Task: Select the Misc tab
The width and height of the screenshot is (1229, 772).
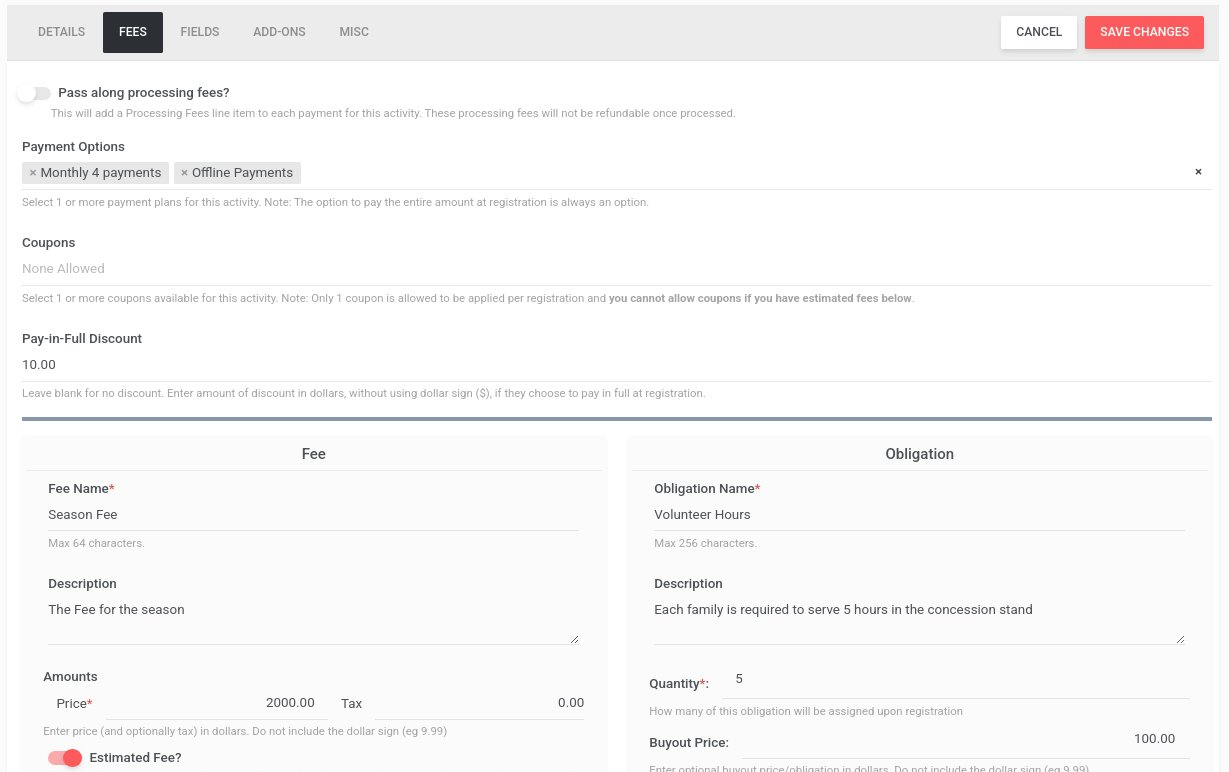Action: point(354,32)
